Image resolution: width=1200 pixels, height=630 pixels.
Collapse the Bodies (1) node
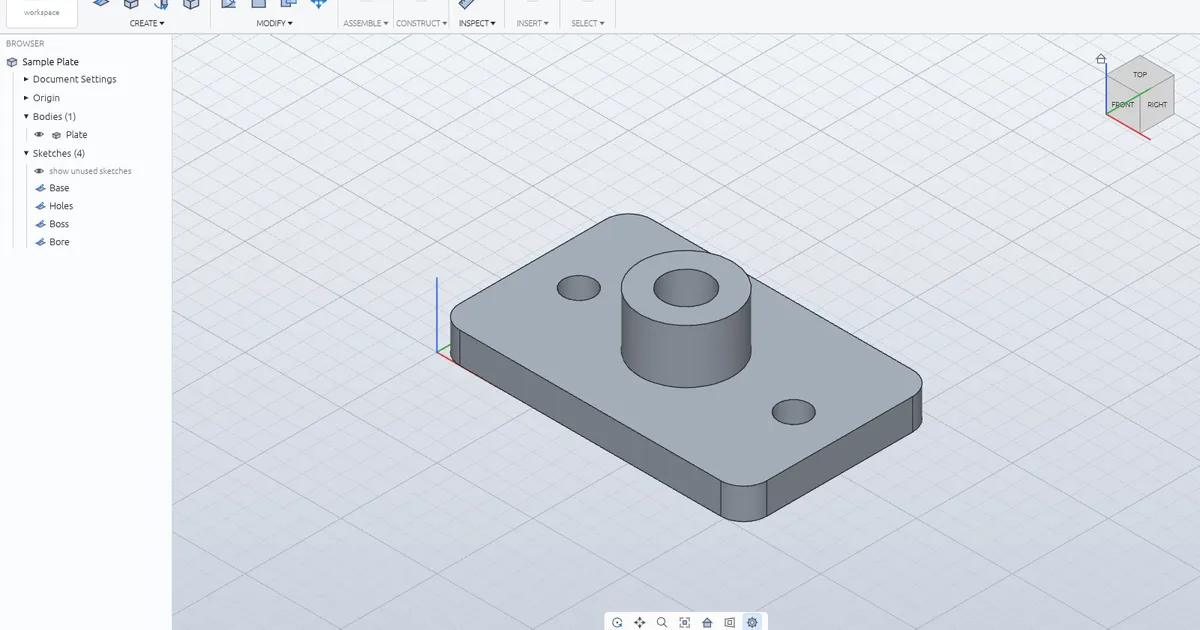[x=26, y=117]
